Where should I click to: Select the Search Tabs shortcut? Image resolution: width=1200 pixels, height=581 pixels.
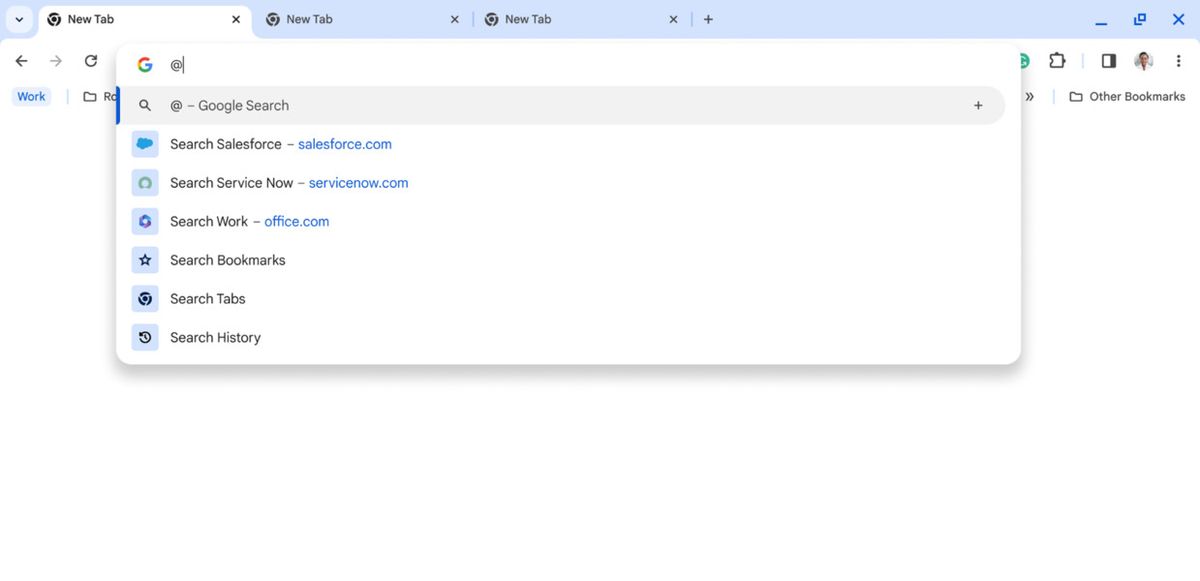[207, 298]
